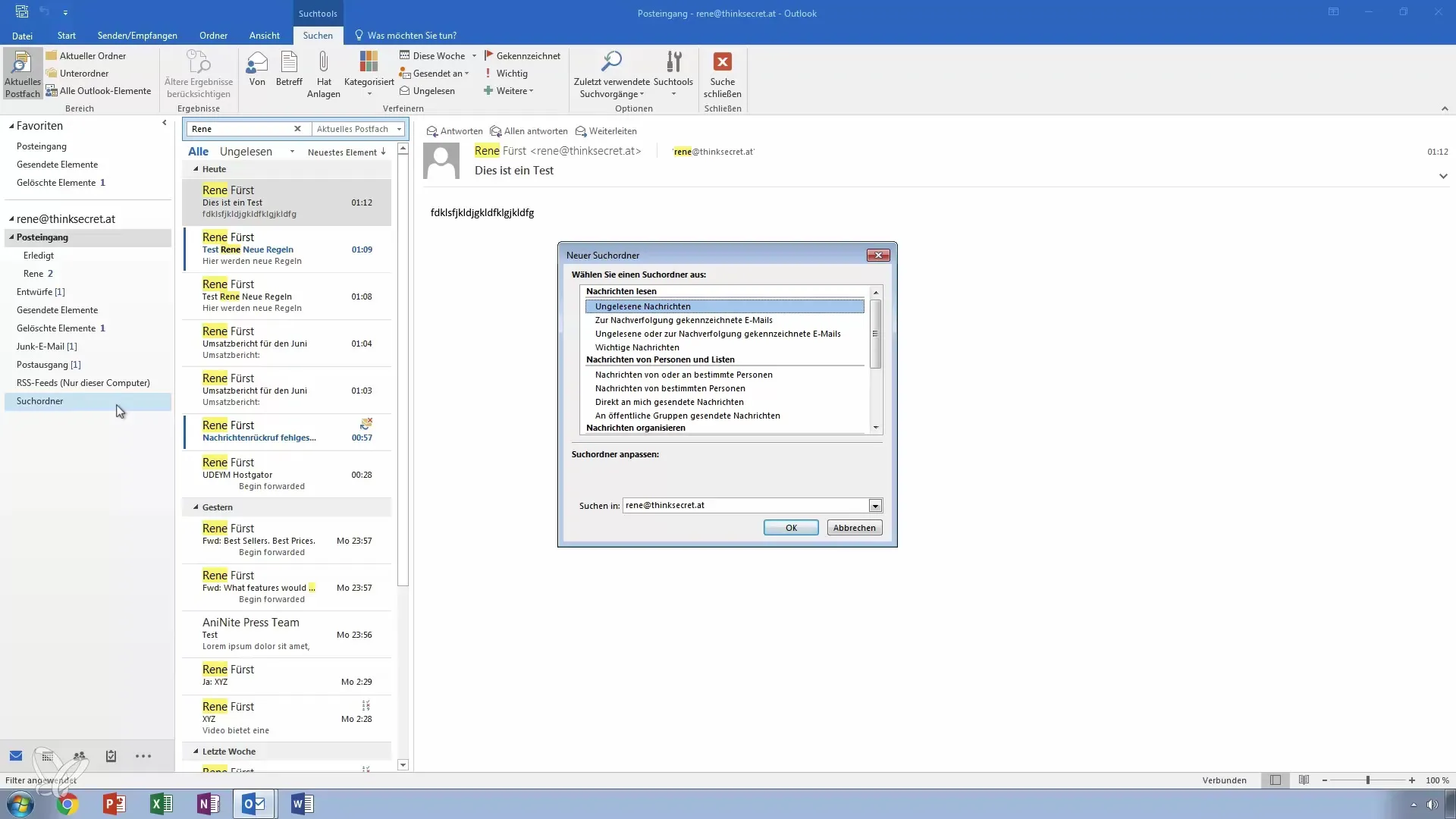The width and height of the screenshot is (1456, 819).
Task: Collapse the ribbon arrow
Action: pos(1445,109)
